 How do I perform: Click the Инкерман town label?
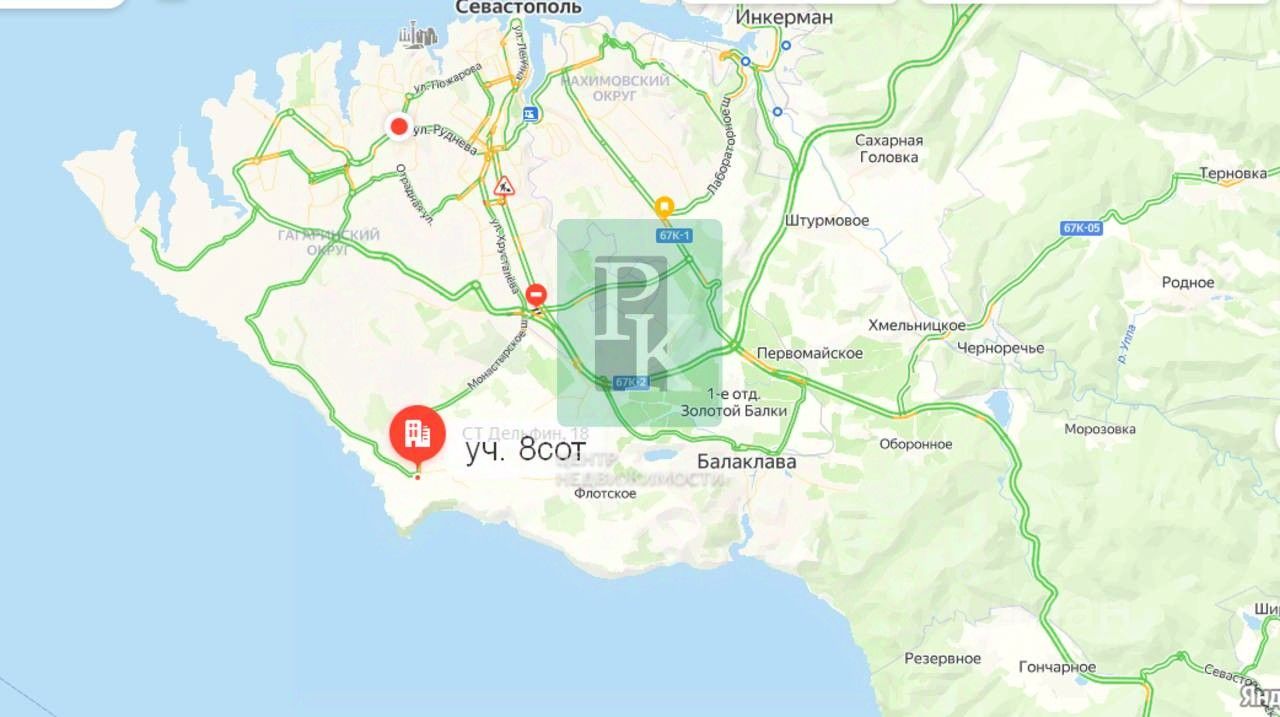click(x=784, y=17)
